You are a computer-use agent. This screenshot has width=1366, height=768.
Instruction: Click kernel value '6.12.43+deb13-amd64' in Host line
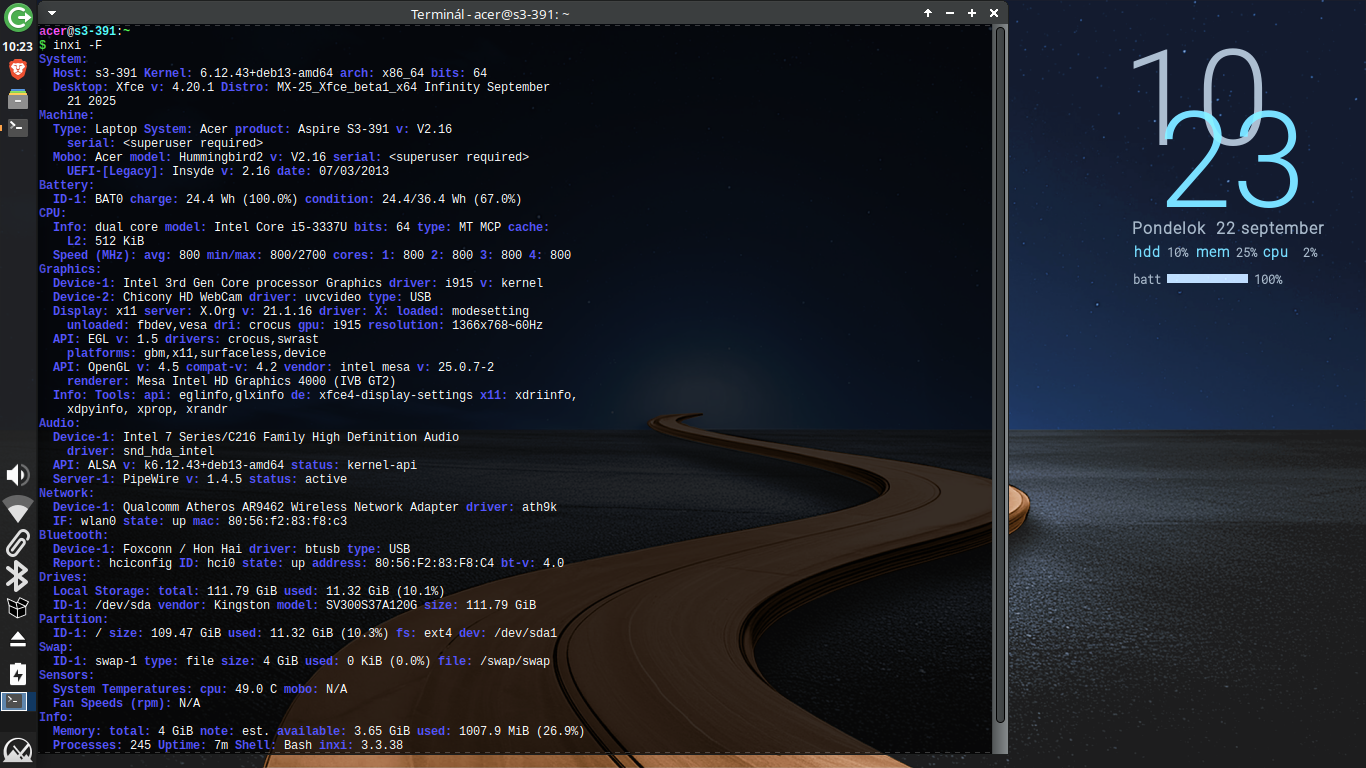click(266, 73)
